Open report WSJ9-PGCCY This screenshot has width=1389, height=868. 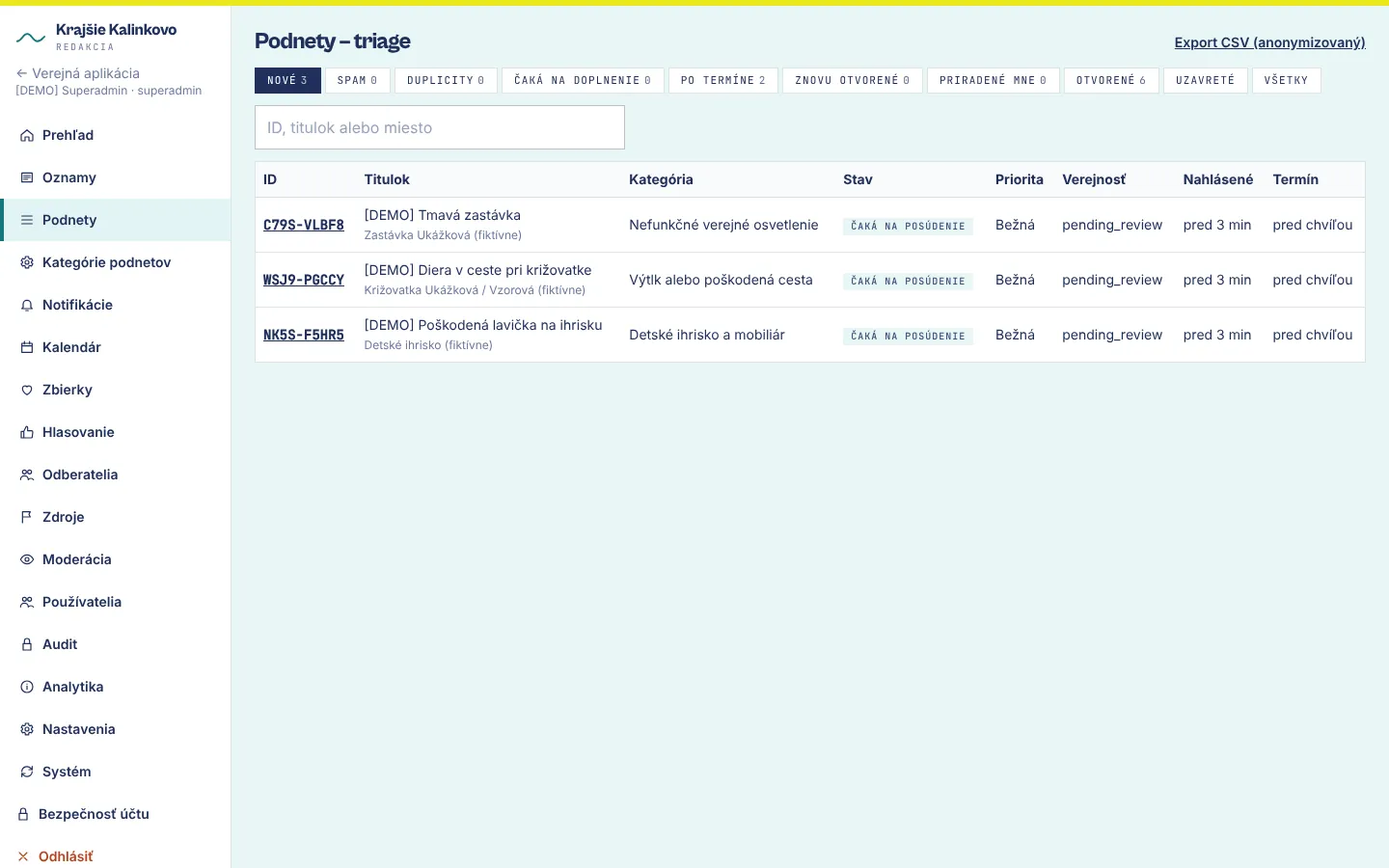coord(304,280)
